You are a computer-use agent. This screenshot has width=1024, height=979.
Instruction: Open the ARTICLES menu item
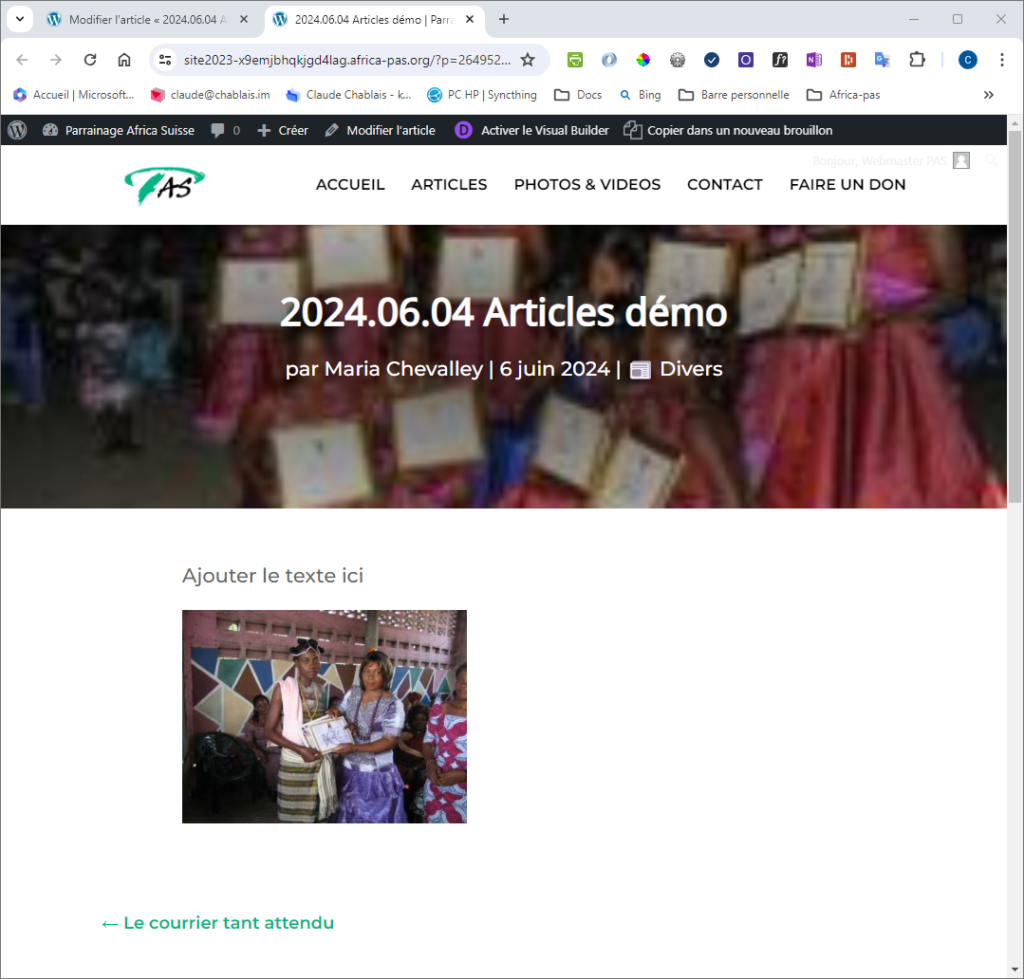click(x=449, y=184)
